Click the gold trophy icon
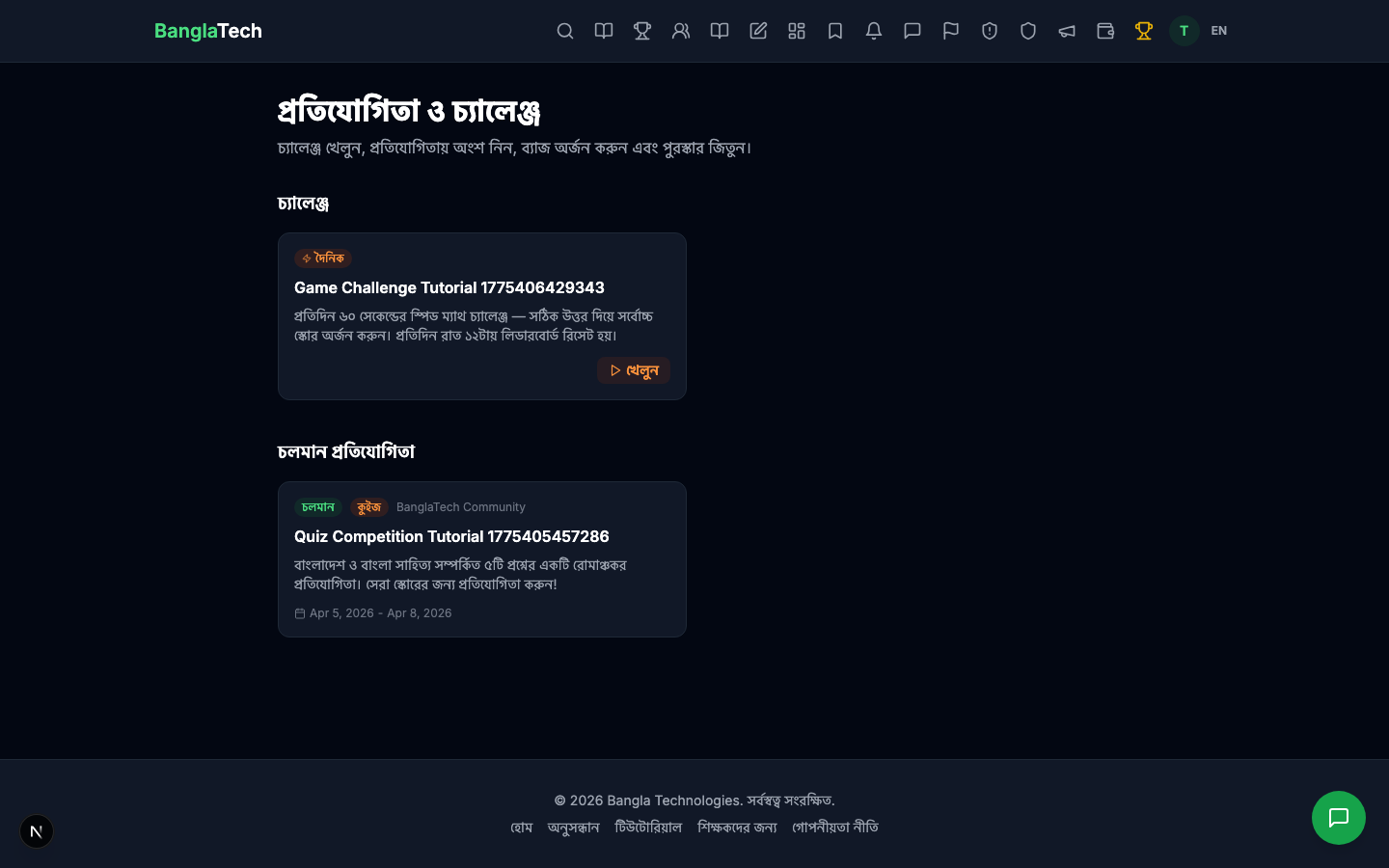This screenshot has height=868, width=1389. tap(1144, 31)
